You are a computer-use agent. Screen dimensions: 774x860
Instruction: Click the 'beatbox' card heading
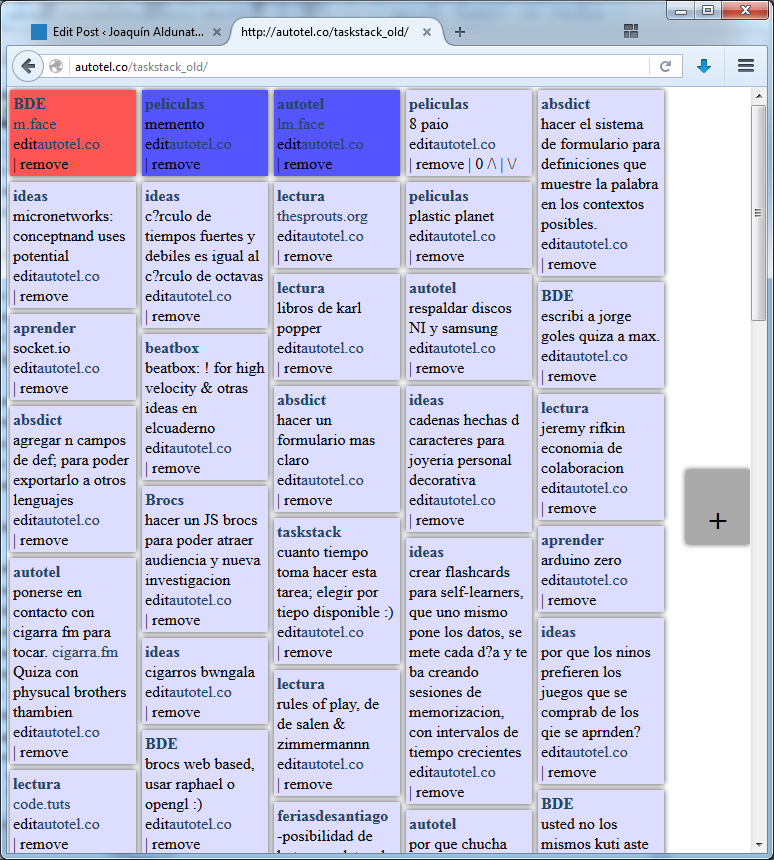[x=172, y=348]
